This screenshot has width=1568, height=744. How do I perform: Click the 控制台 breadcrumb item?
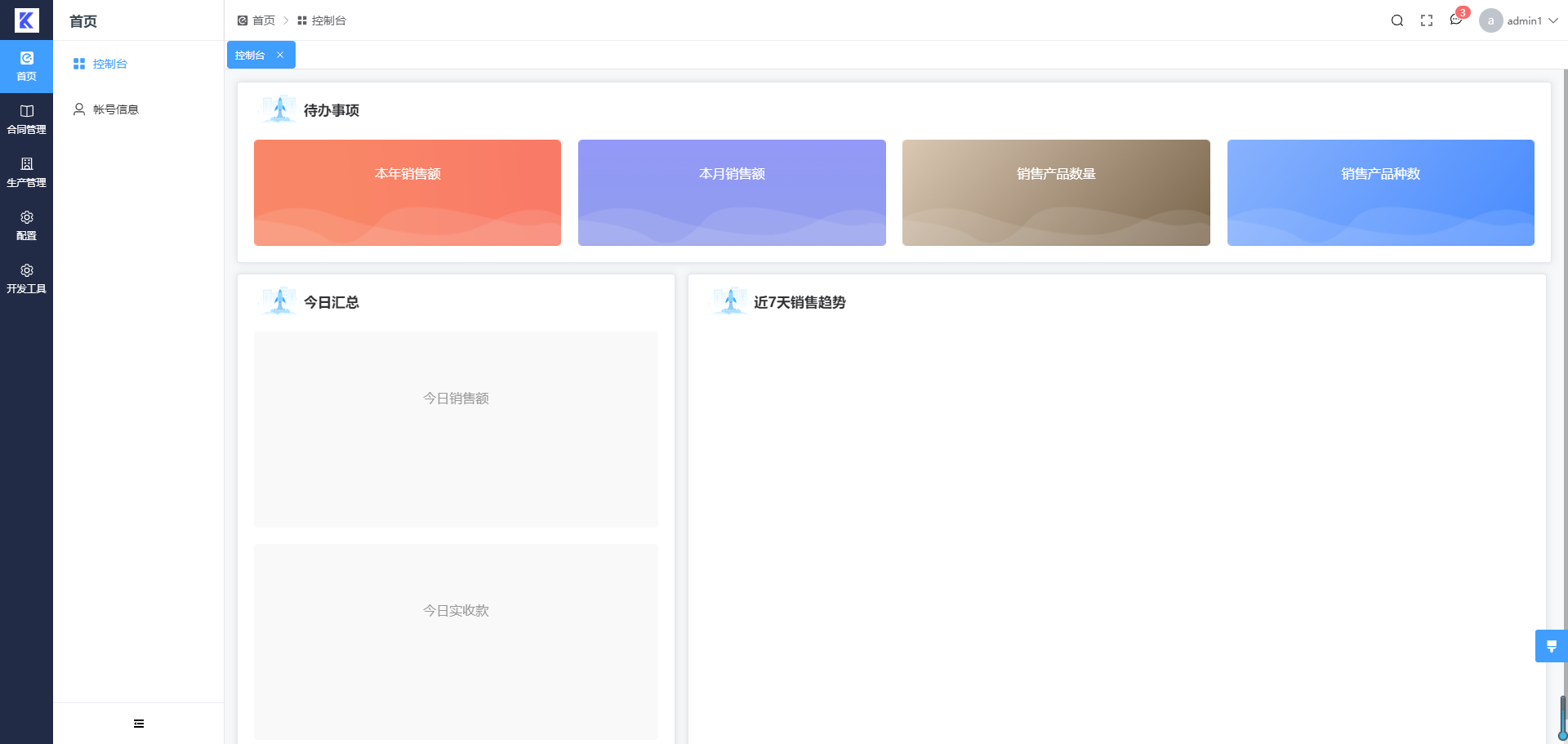pyautogui.click(x=322, y=20)
